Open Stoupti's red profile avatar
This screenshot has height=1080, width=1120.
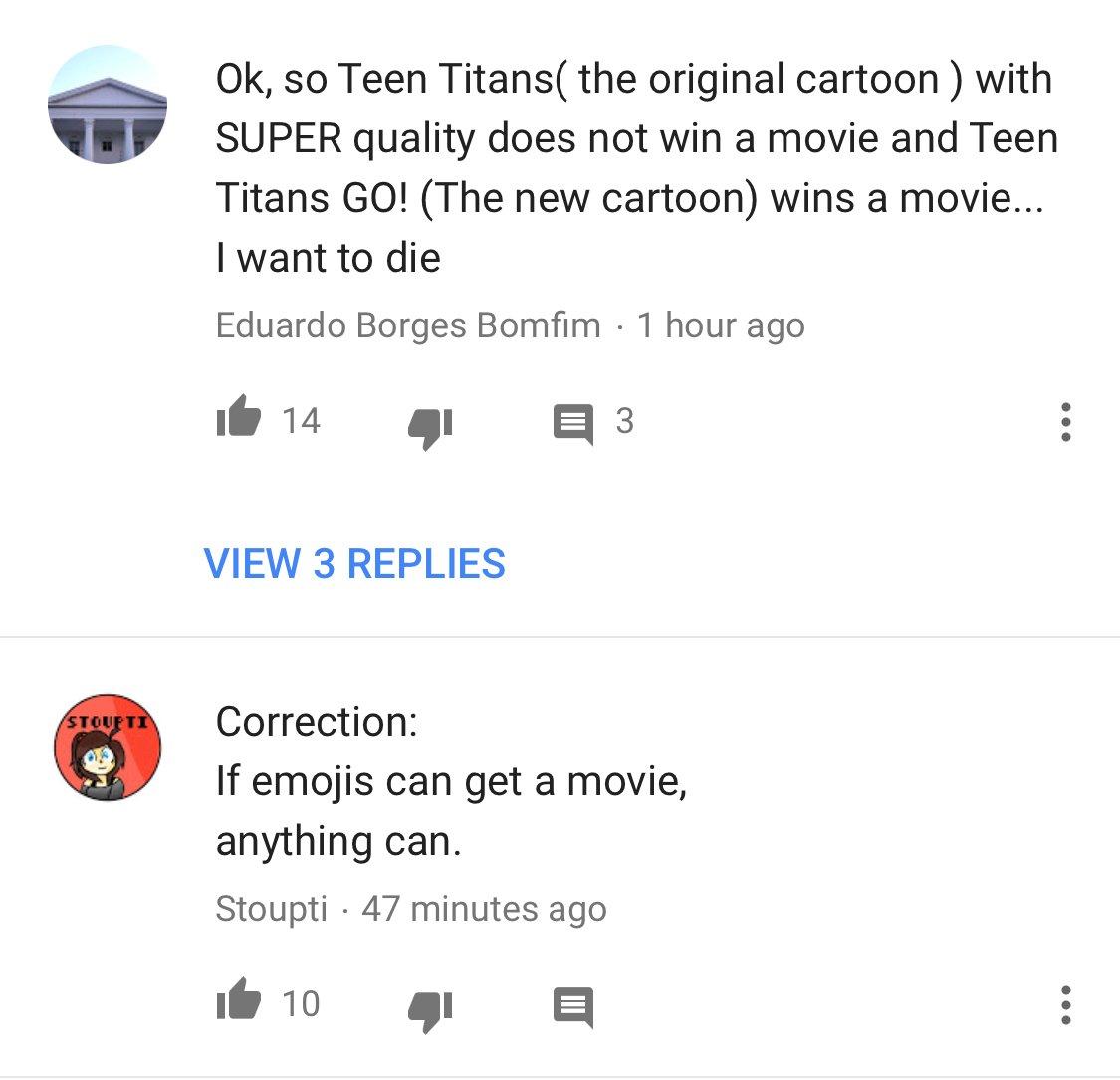click(x=108, y=748)
